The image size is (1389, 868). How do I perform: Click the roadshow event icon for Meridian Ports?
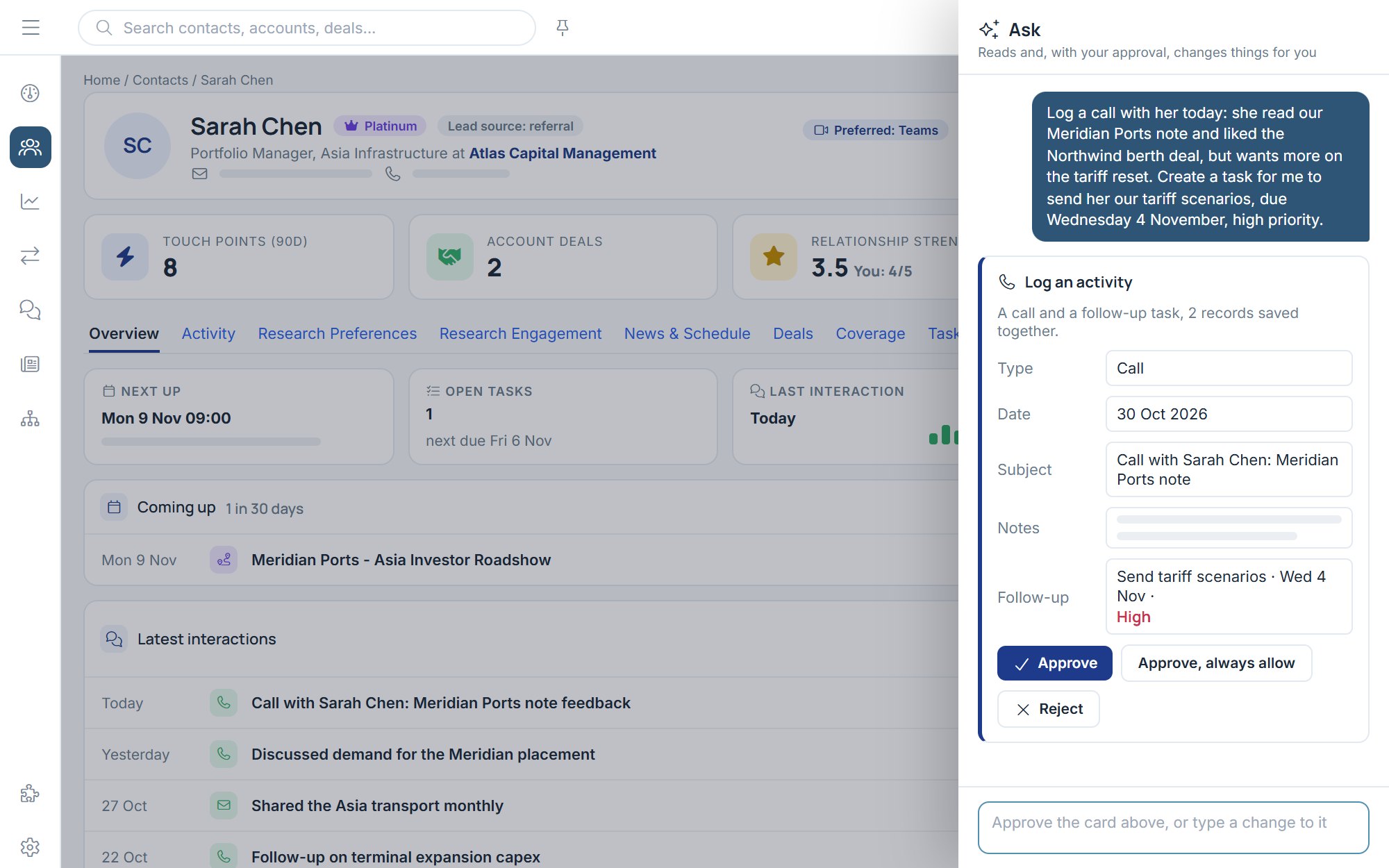point(224,560)
